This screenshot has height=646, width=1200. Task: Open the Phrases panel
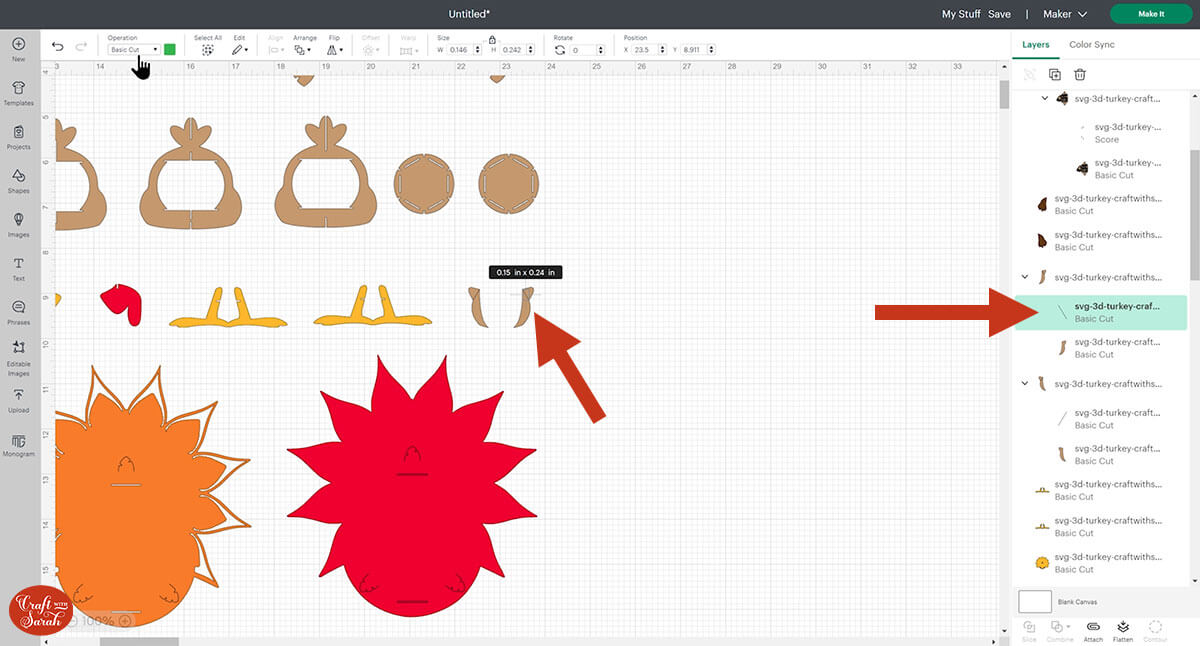coord(18,312)
